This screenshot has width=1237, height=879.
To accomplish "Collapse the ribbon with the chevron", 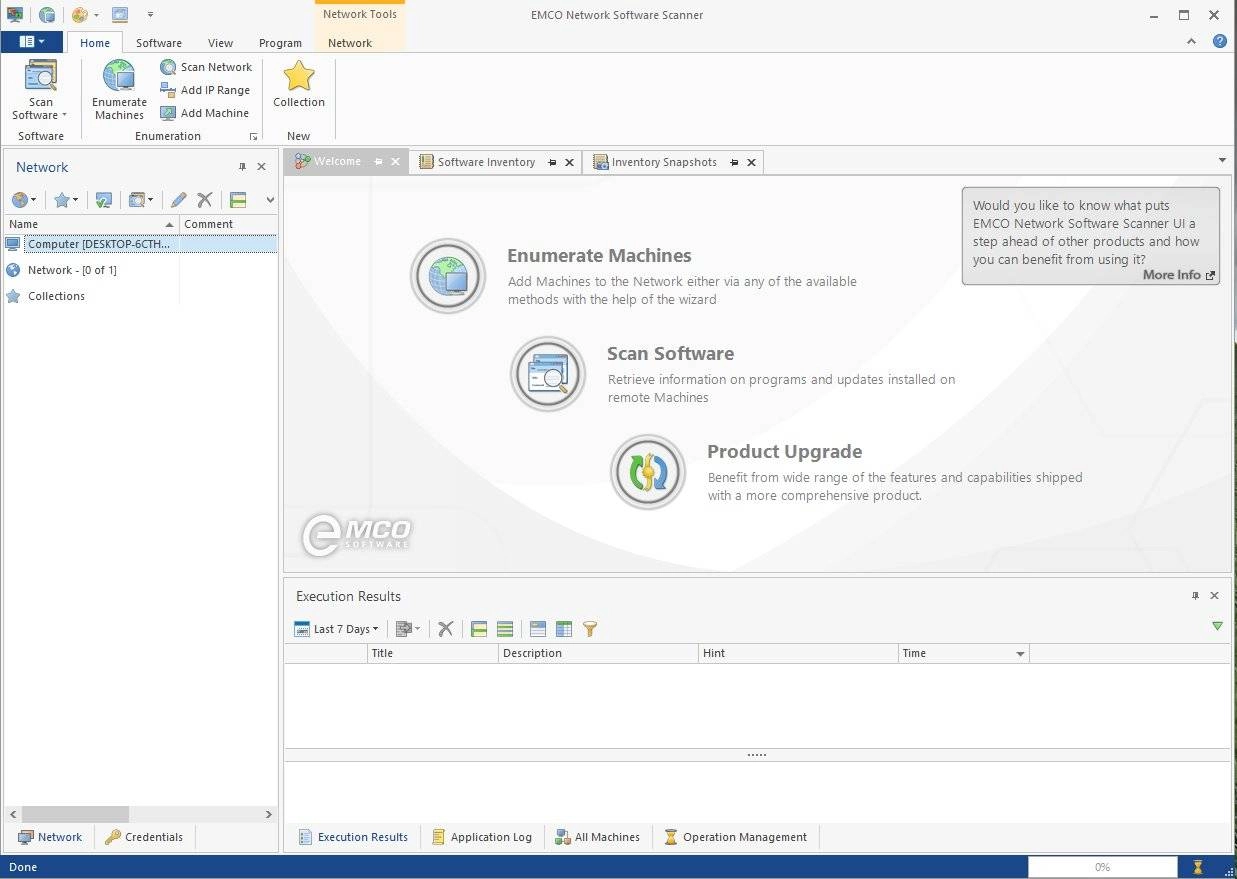I will pyautogui.click(x=1191, y=42).
